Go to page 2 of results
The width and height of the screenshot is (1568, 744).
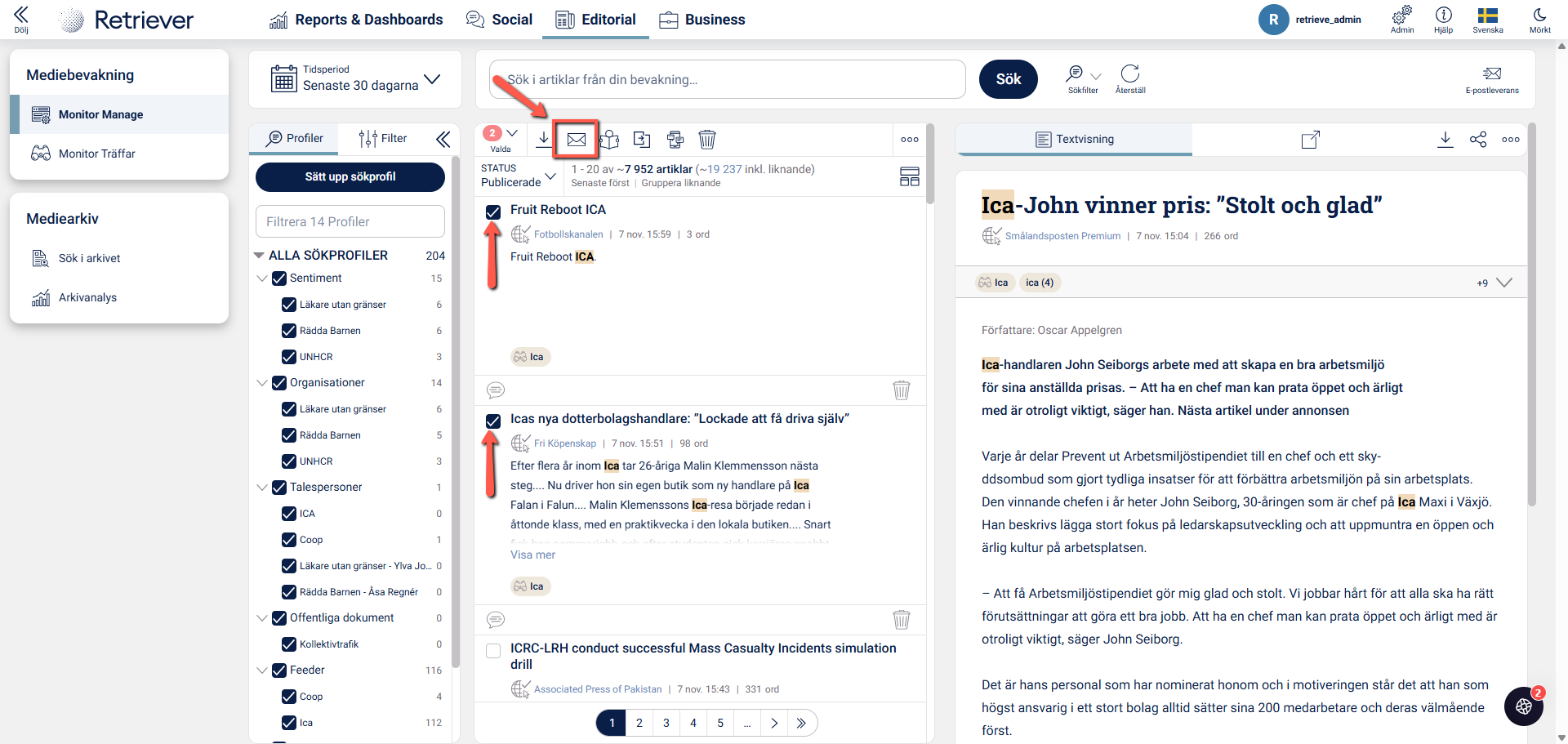[639, 723]
